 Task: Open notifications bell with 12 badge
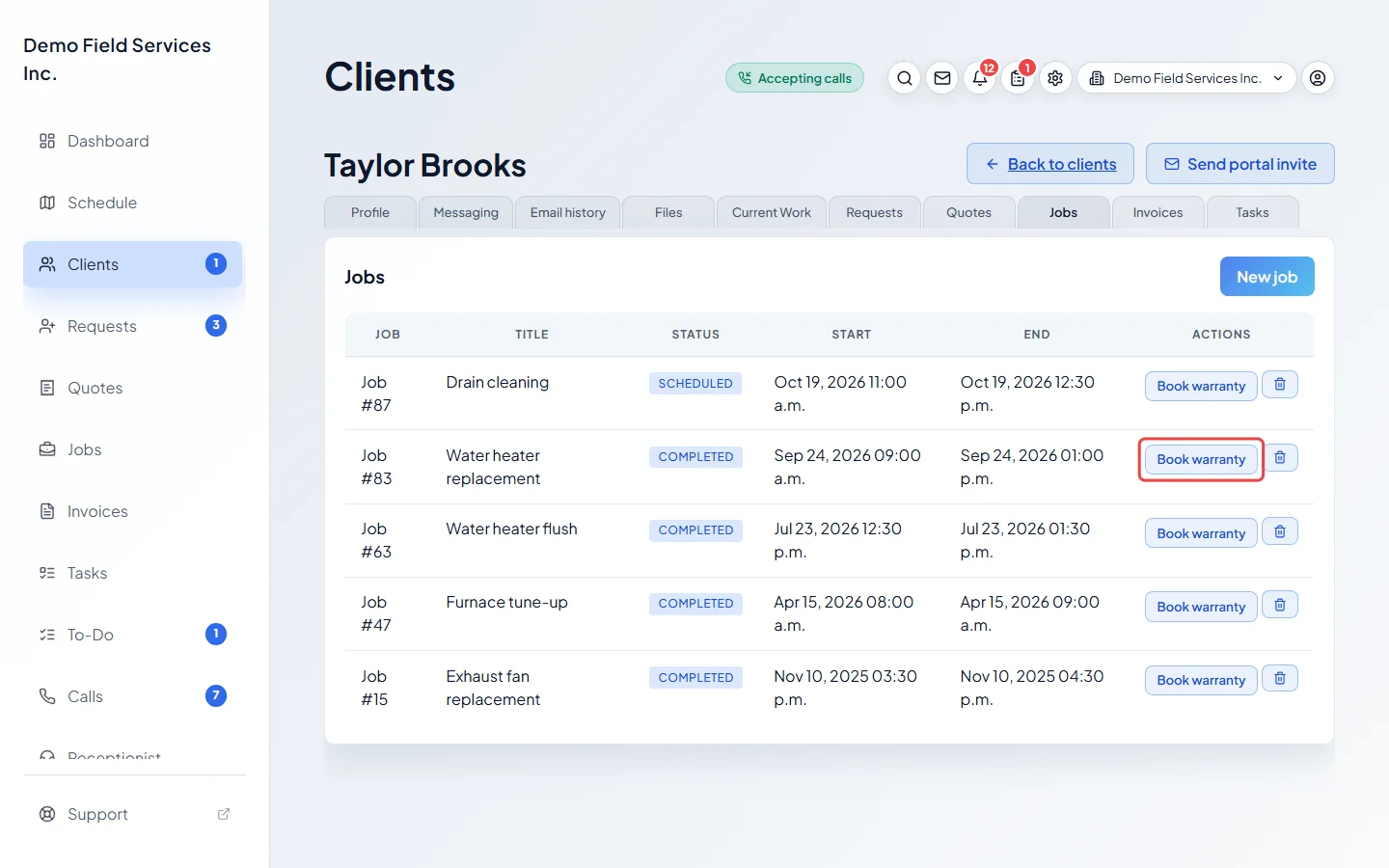[x=980, y=78]
